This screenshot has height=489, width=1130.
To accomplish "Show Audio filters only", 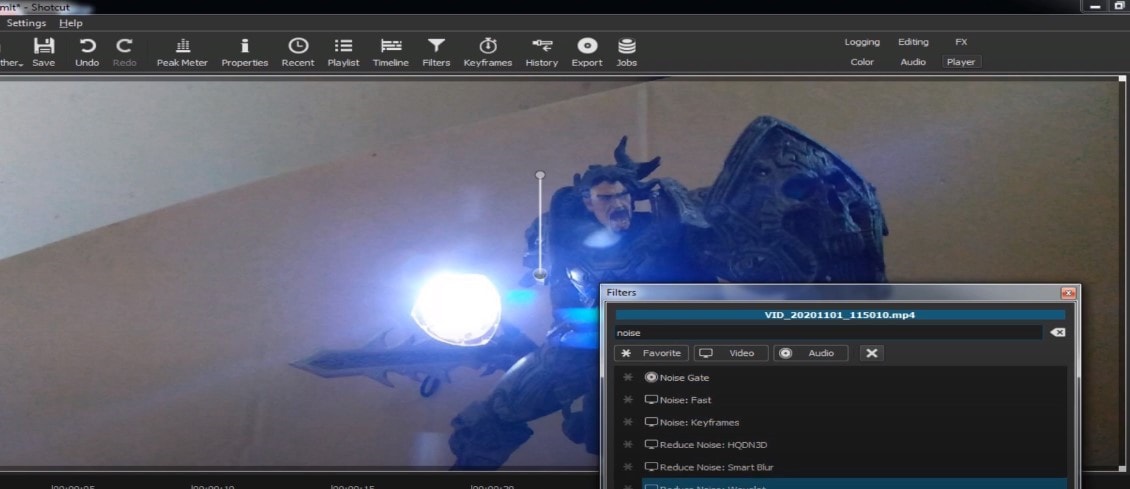I will [811, 353].
